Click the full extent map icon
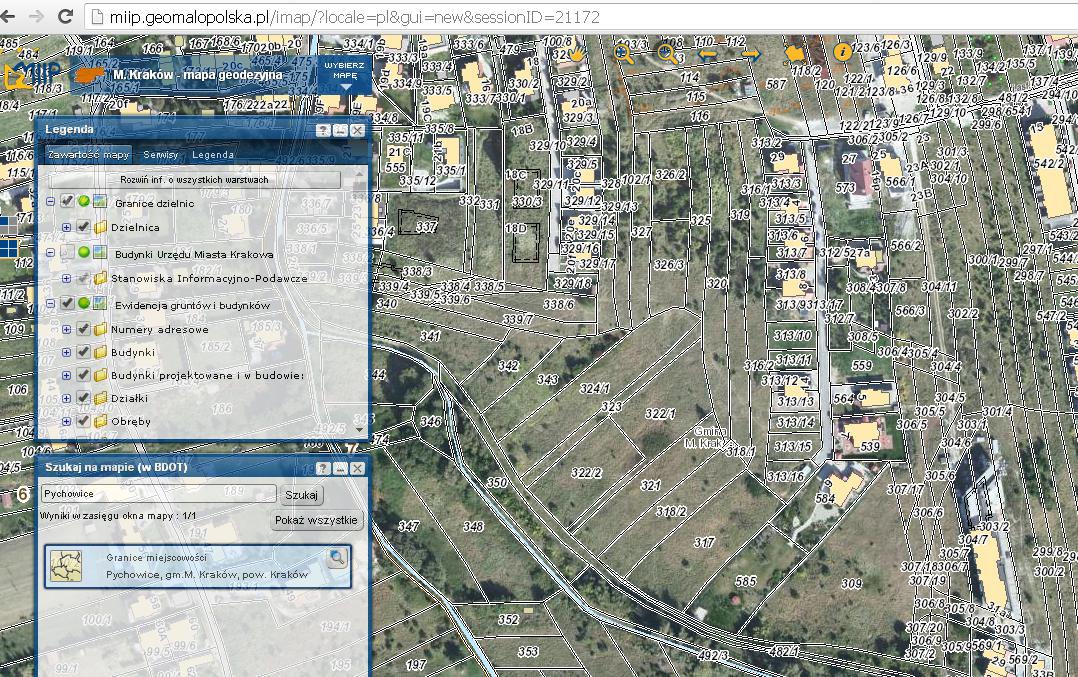1078x677 pixels. tap(795, 53)
